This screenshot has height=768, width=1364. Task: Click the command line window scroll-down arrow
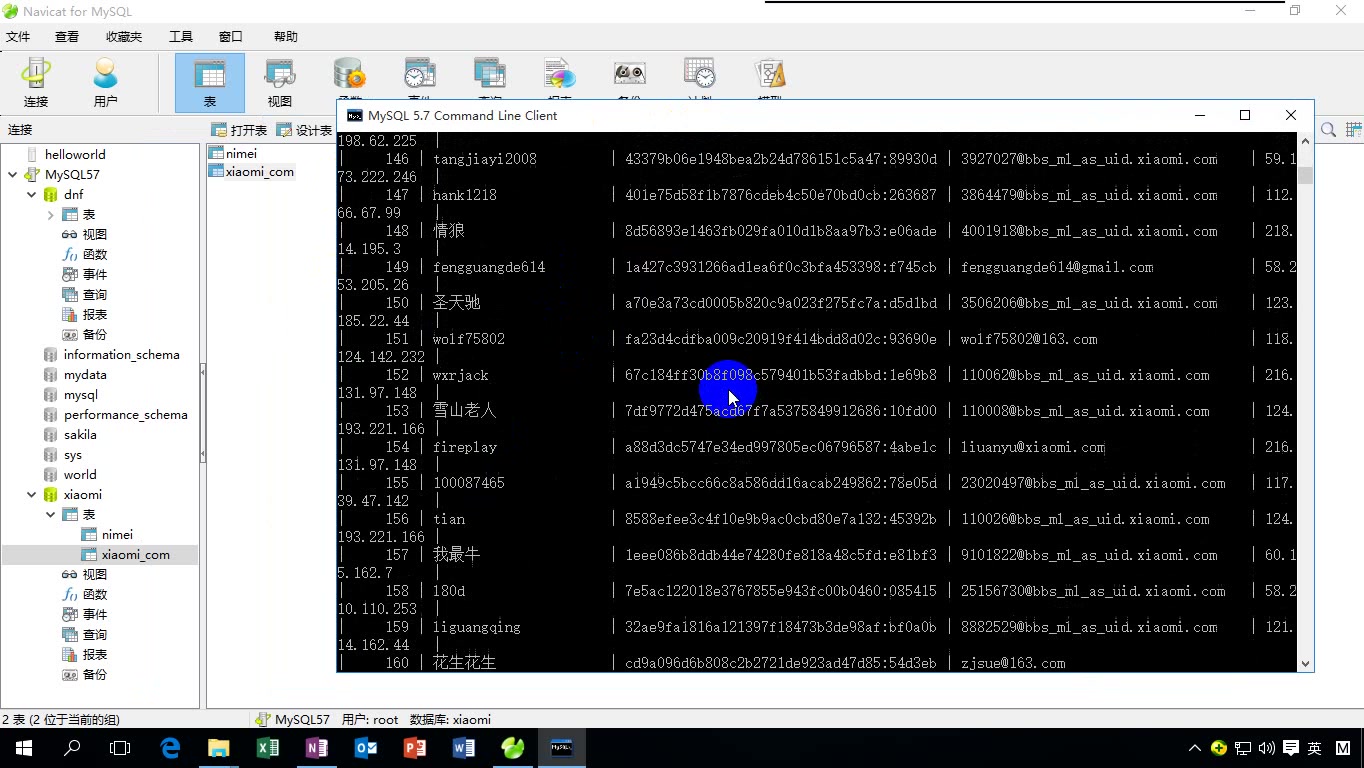(1305, 663)
